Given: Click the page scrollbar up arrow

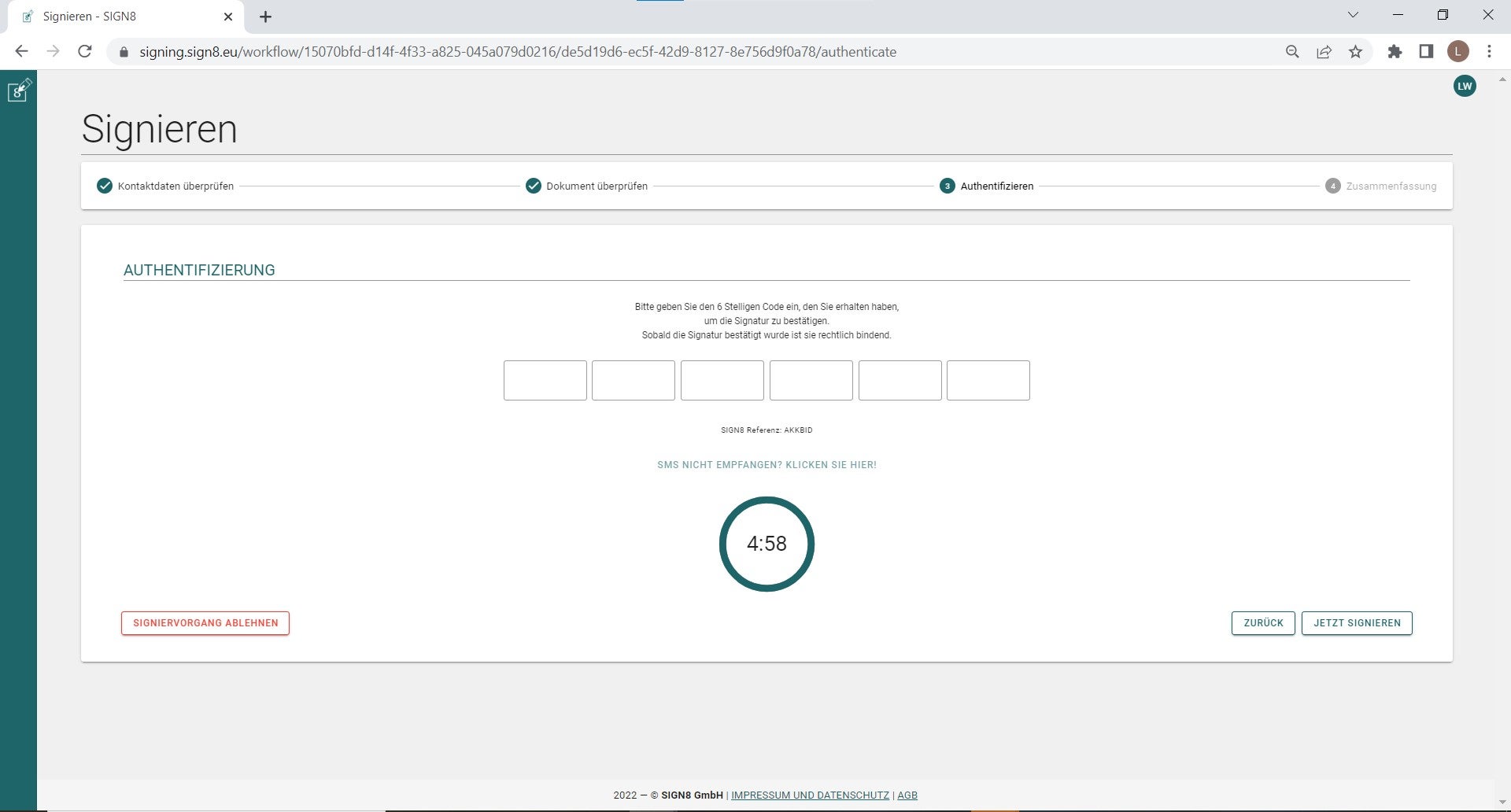Looking at the screenshot, I should [x=1502, y=79].
